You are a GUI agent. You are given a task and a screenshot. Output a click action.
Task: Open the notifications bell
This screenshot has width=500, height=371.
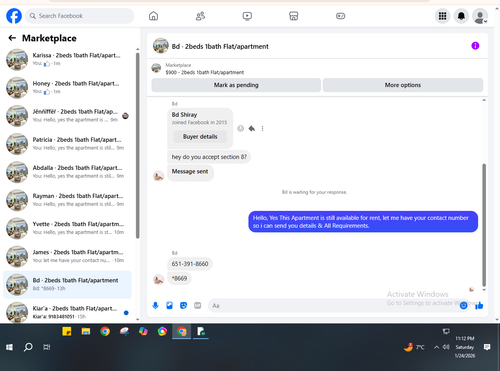461,16
